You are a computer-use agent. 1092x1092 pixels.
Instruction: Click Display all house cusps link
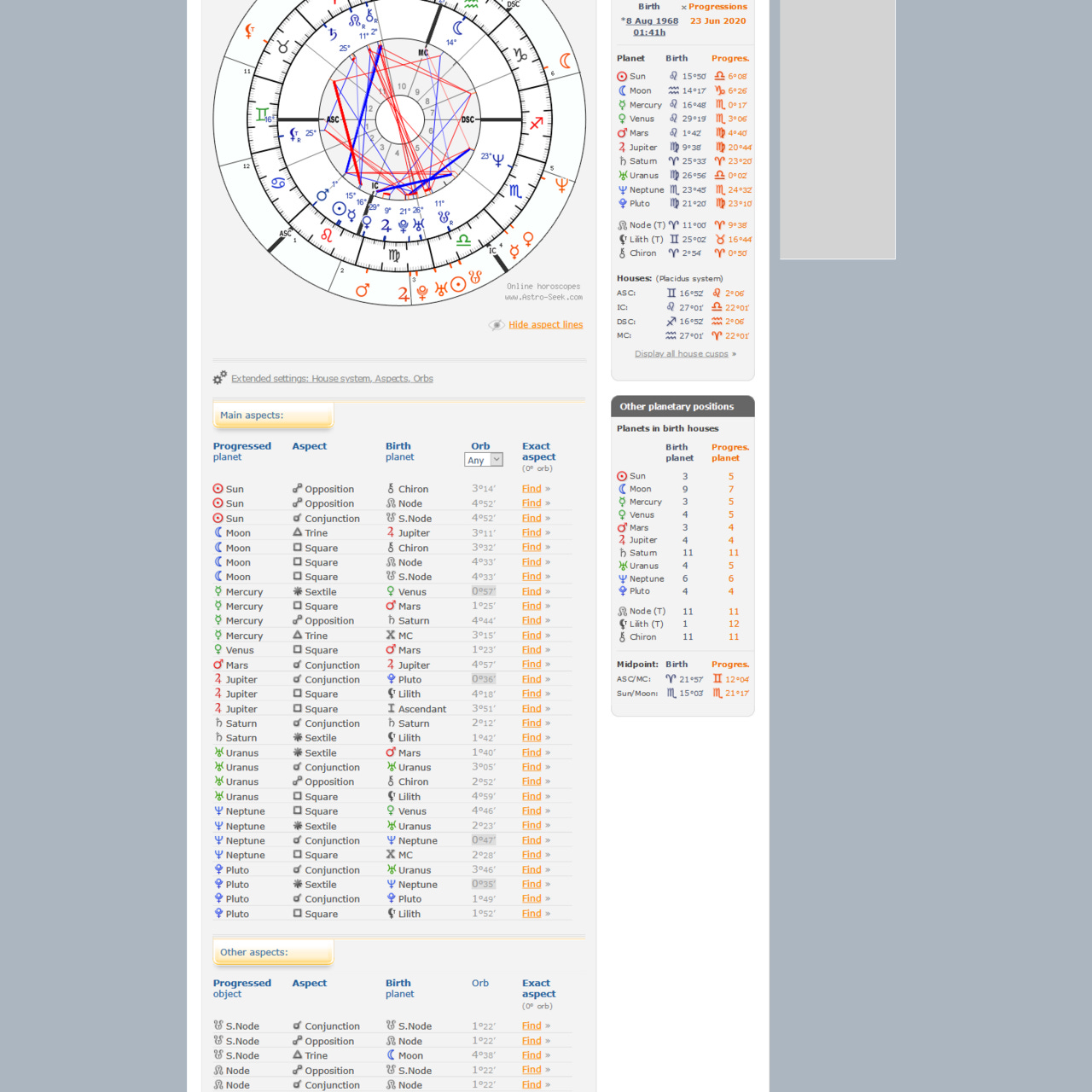point(682,354)
